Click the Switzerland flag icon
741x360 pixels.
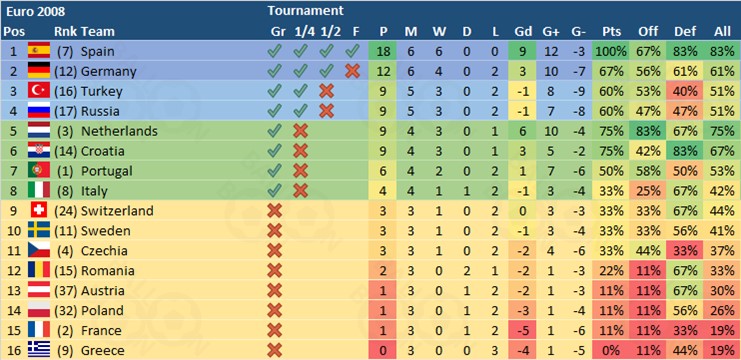39,210
